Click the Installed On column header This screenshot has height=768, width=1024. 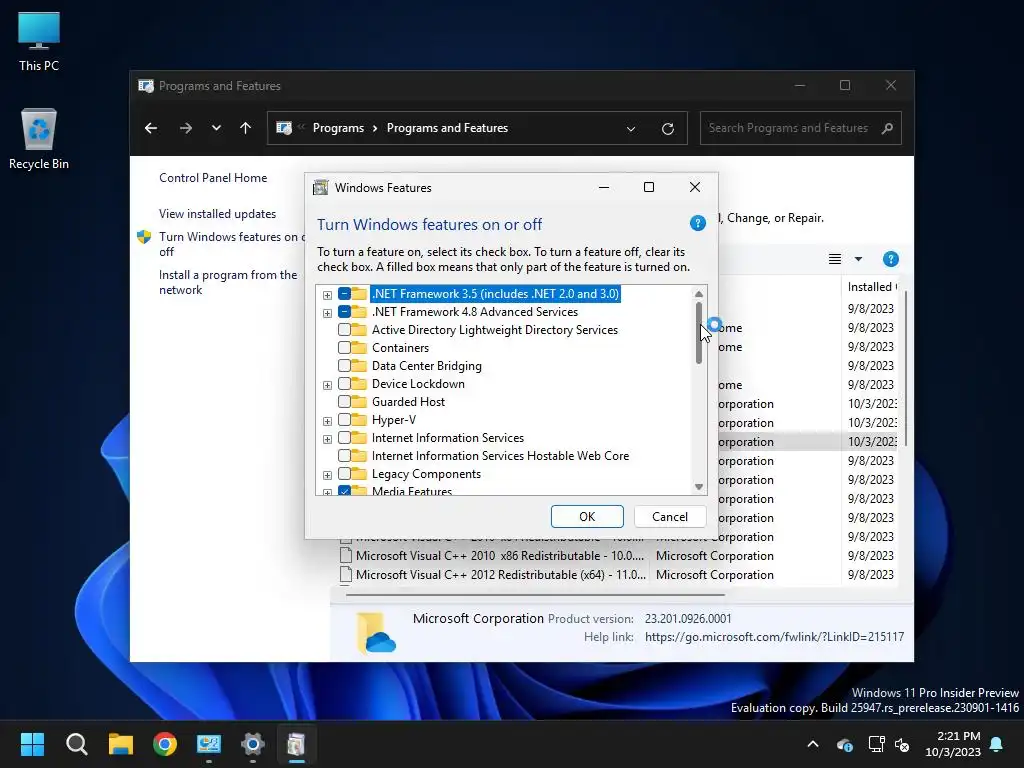pyautogui.click(x=872, y=287)
